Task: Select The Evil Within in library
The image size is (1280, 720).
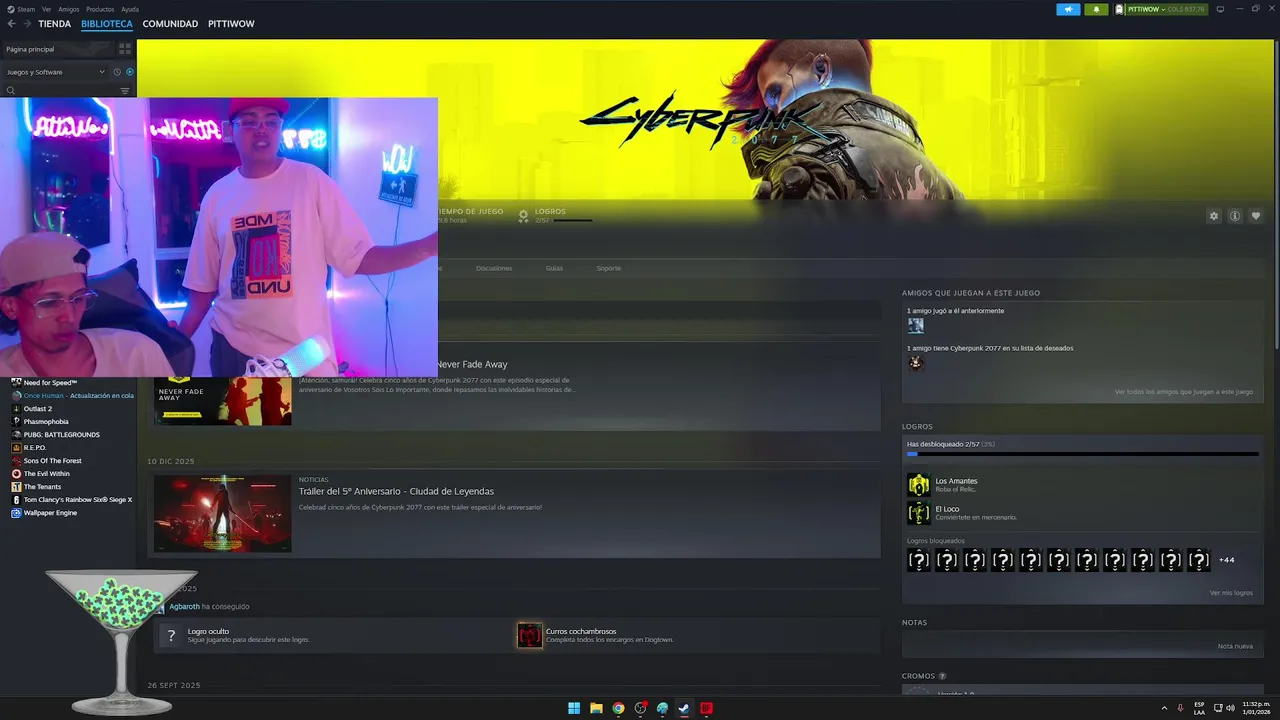Action: tap(47, 474)
